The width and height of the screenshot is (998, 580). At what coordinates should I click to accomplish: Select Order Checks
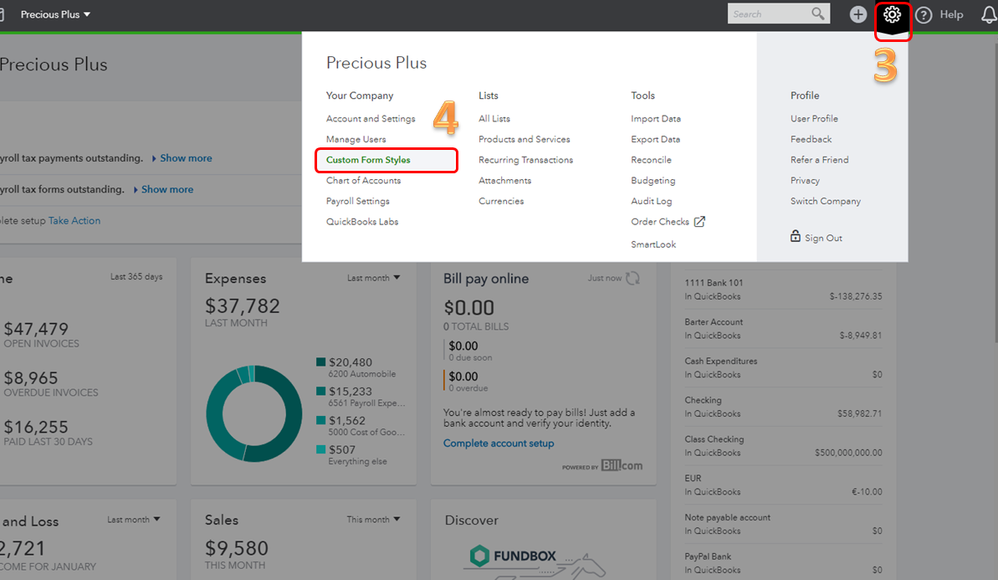[660, 222]
